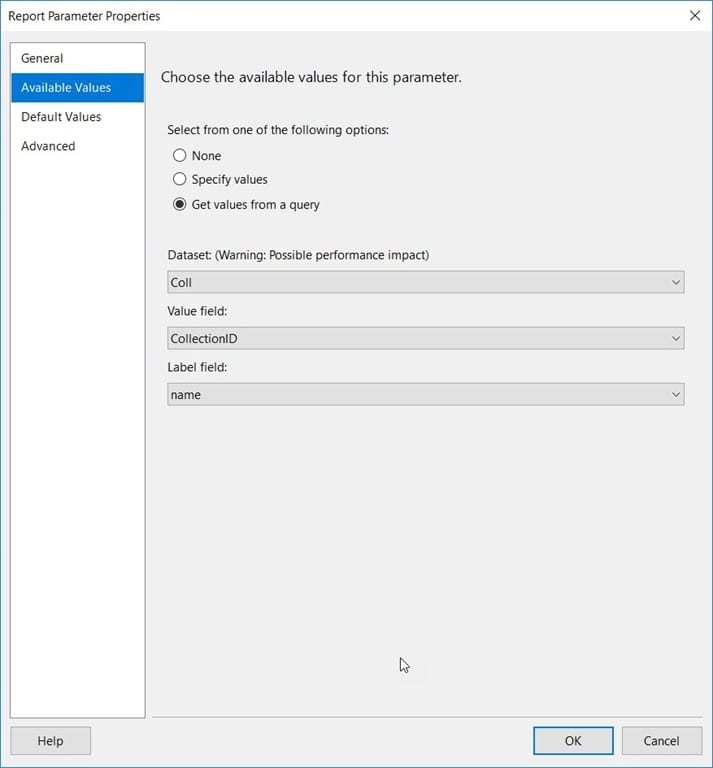Viewport: 713px width, 768px height.
Task: Open Help for this dialog
Action: click(50, 741)
